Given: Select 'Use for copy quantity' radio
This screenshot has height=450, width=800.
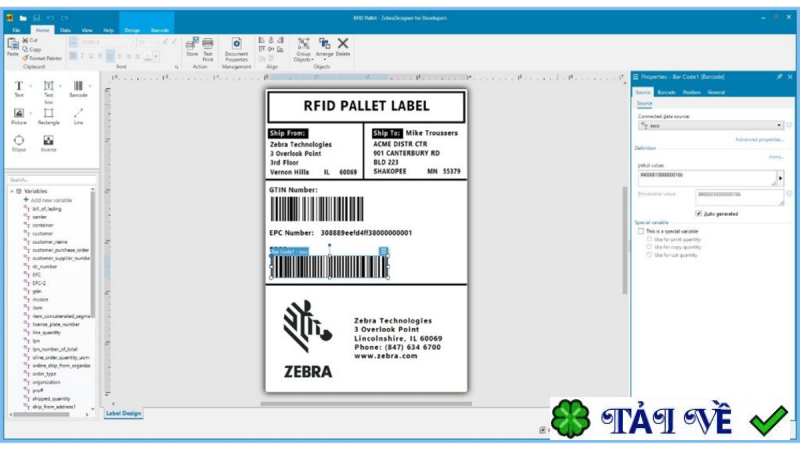Looking at the screenshot, I should (x=649, y=247).
